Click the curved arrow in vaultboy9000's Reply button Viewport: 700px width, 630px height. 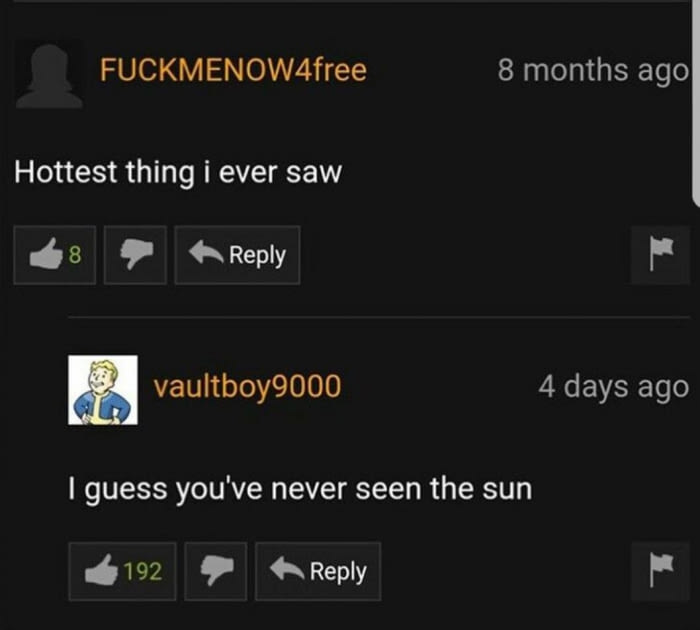(x=287, y=570)
